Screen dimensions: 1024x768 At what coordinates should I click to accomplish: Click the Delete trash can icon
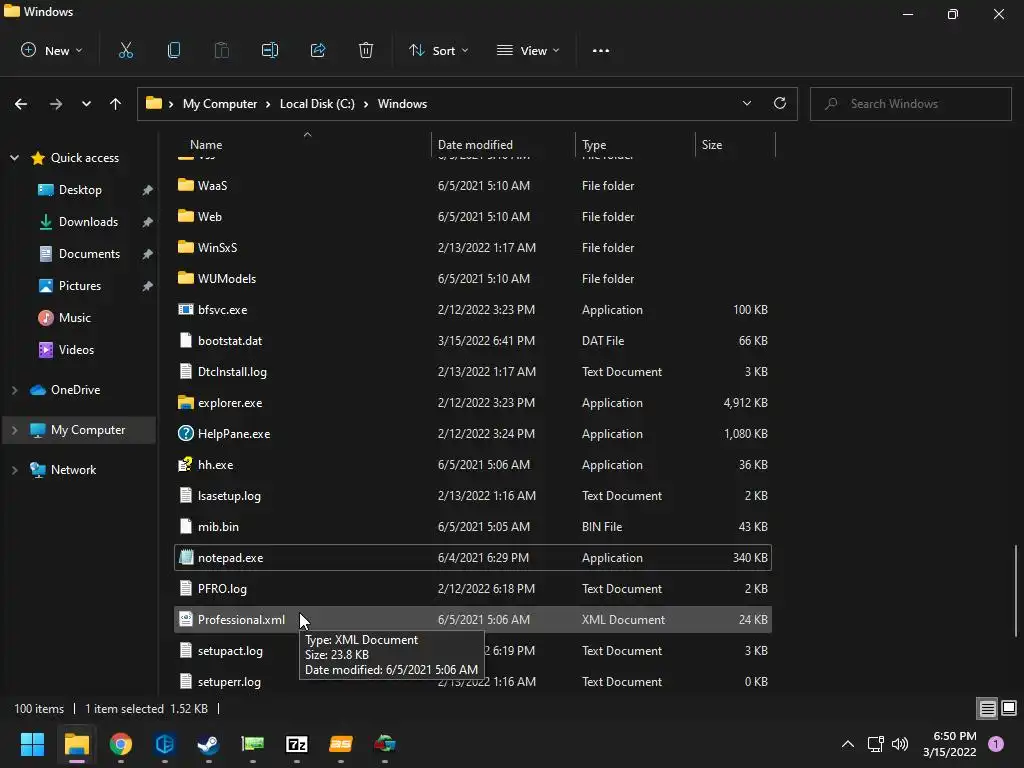[366, 50]
